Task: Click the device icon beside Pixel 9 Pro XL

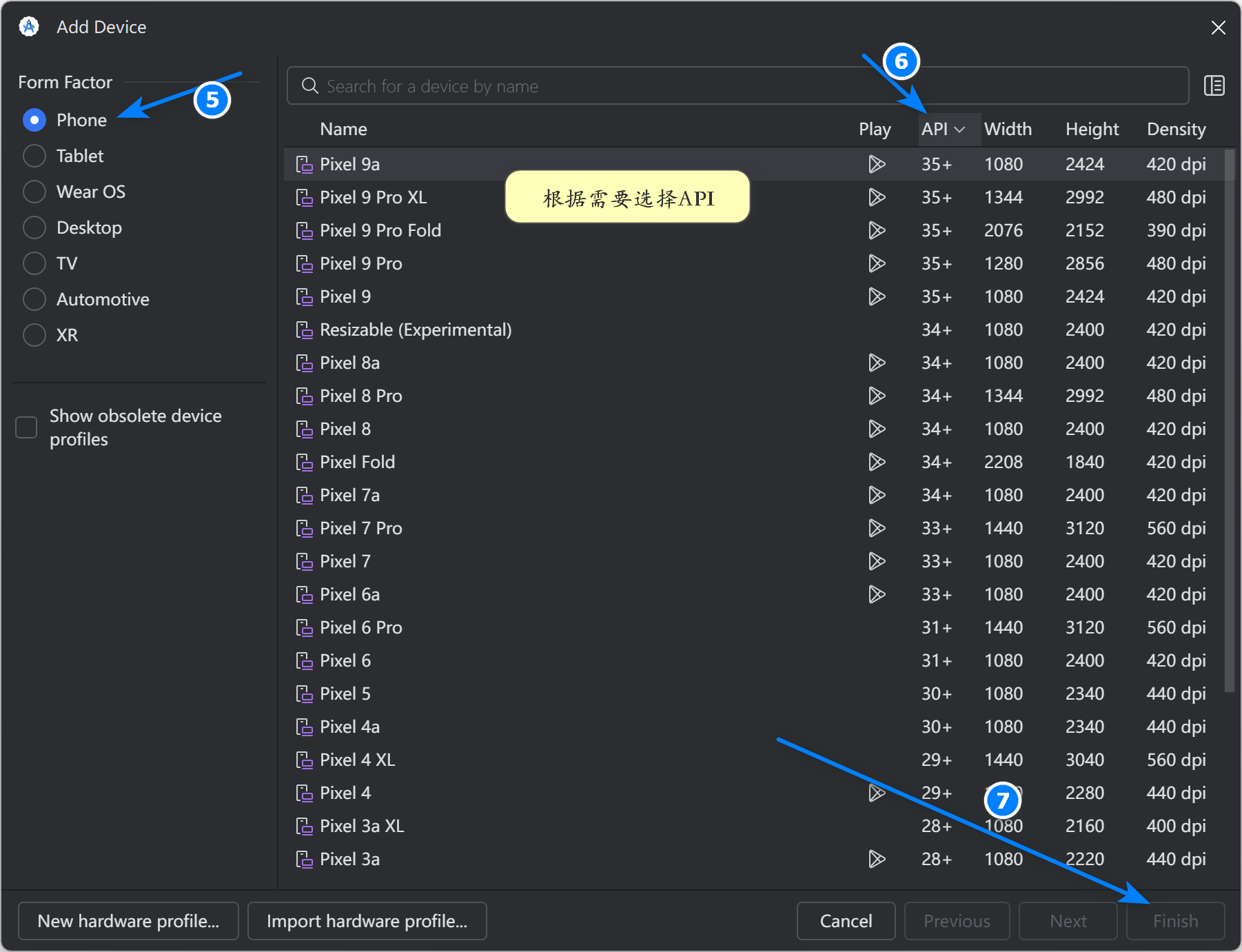Action: coord(304,197)
